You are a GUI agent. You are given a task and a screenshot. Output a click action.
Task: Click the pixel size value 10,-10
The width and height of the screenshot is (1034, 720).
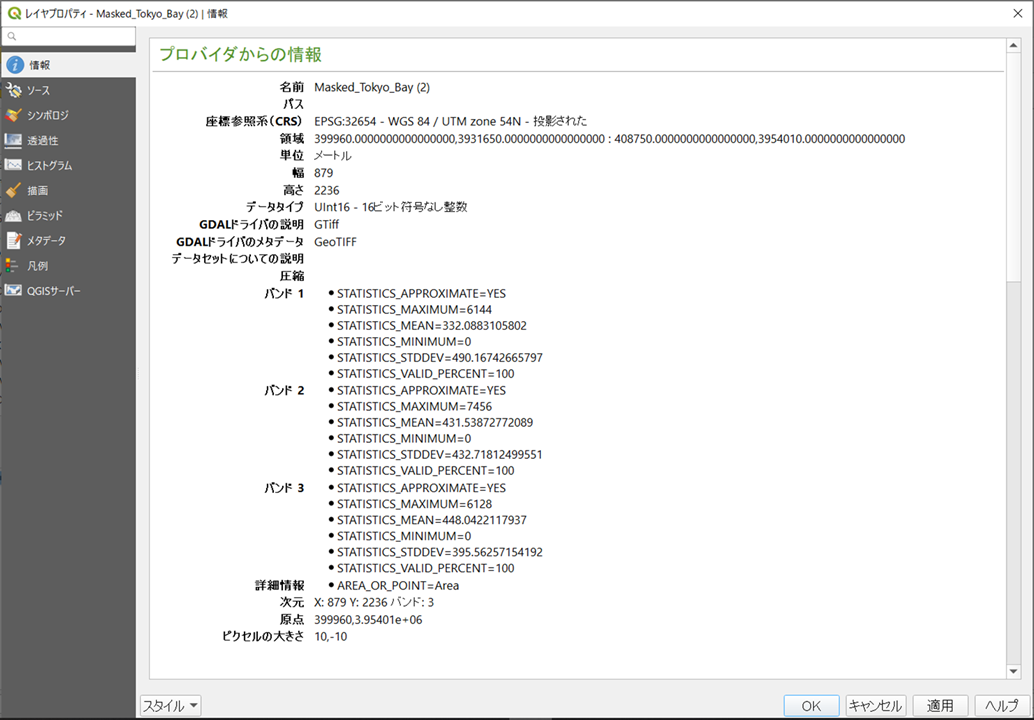point(330,636)
